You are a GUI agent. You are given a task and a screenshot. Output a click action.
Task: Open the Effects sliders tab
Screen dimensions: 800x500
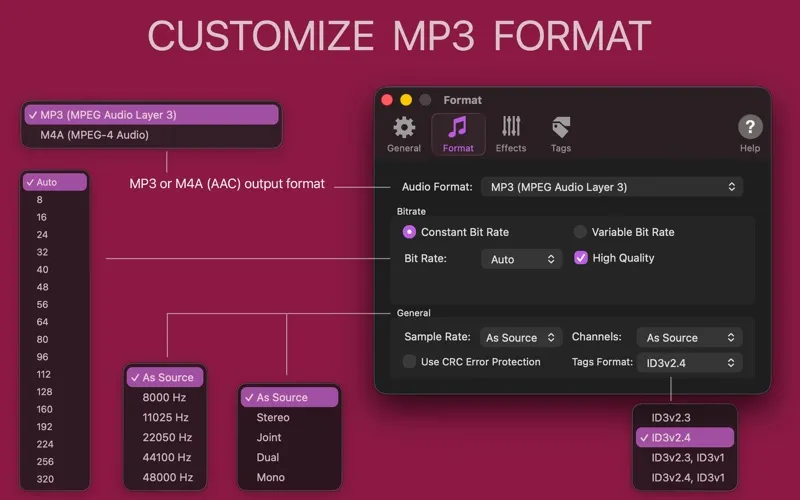tap(511, 134)
